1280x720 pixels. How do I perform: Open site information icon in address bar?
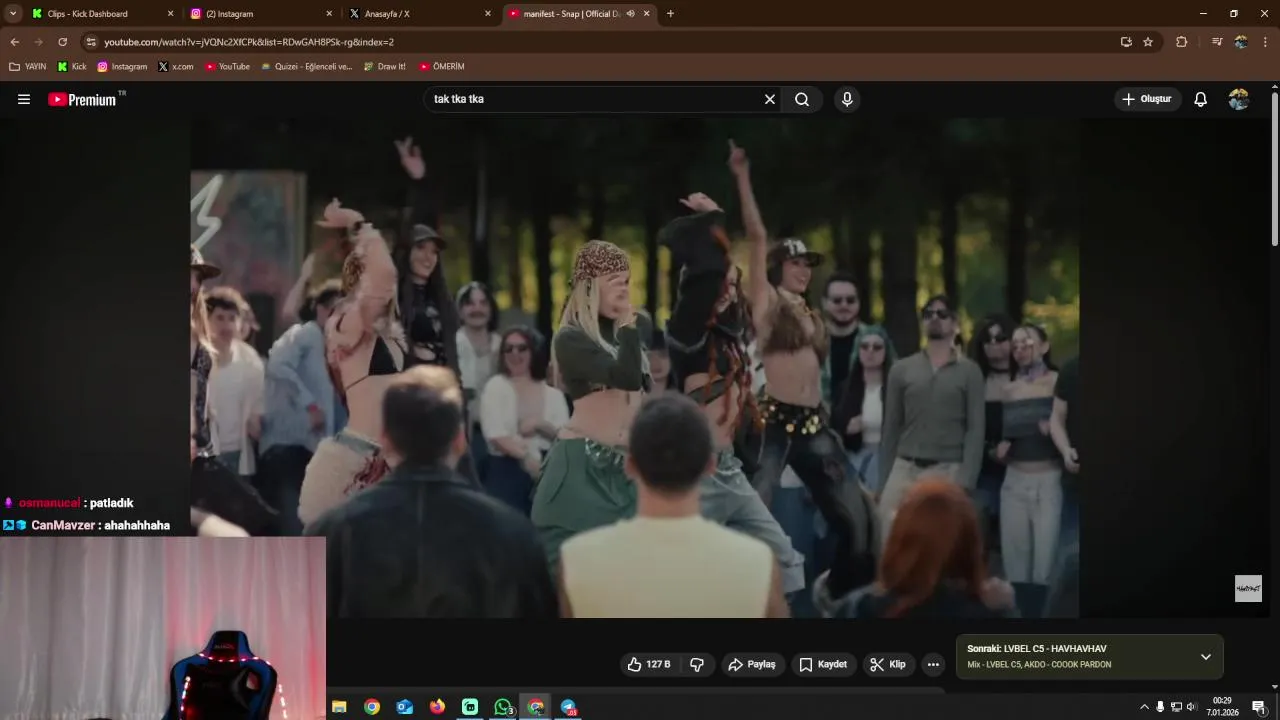(x=91, y=42)
